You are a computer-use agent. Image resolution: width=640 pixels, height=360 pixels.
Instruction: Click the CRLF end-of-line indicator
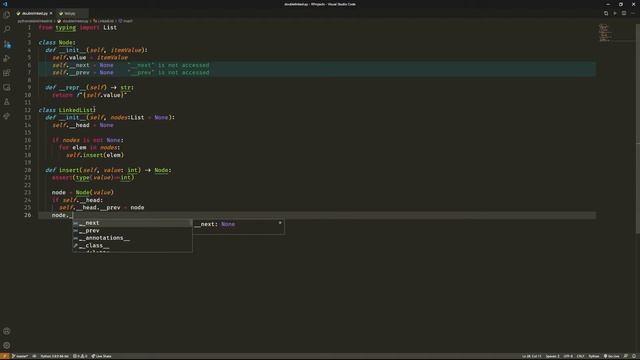click(x=580, y=356)
